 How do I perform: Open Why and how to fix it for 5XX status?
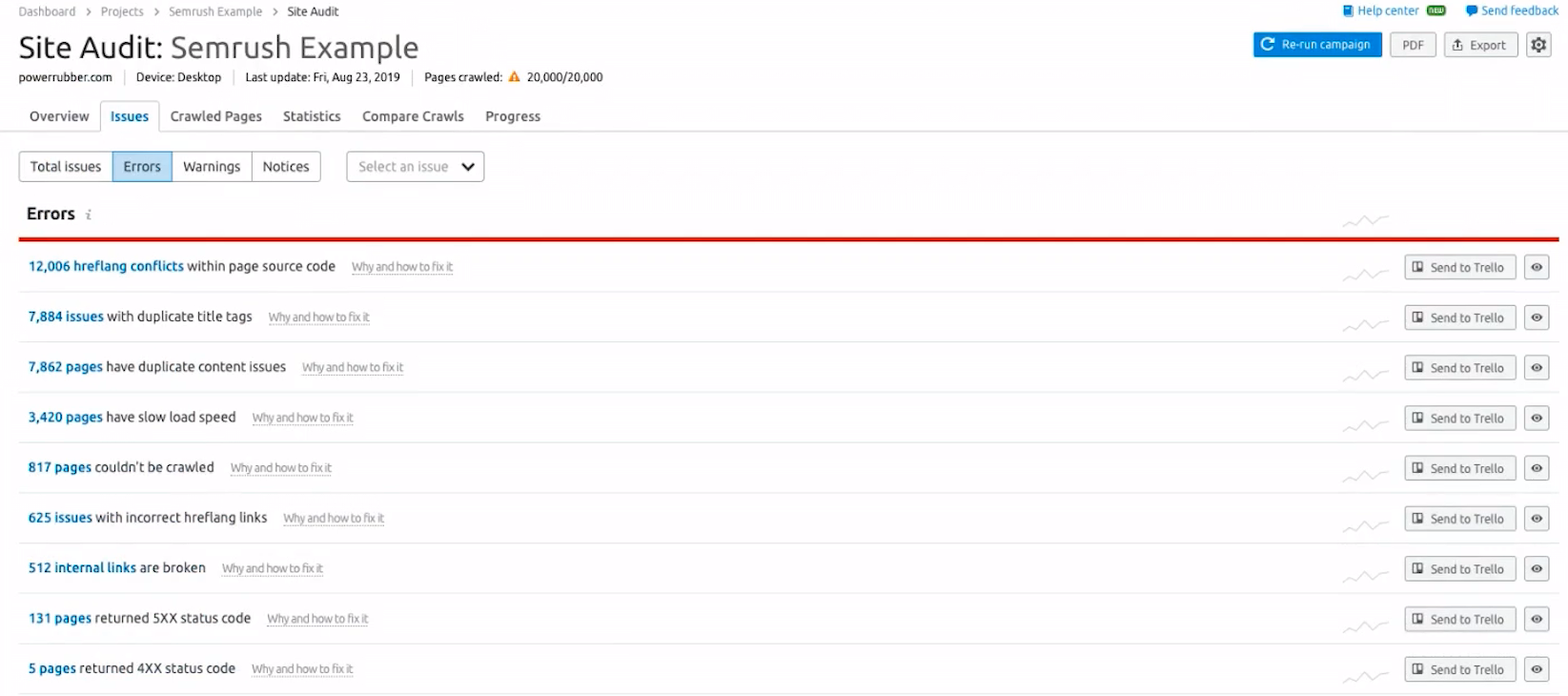[x=317, y=619]
